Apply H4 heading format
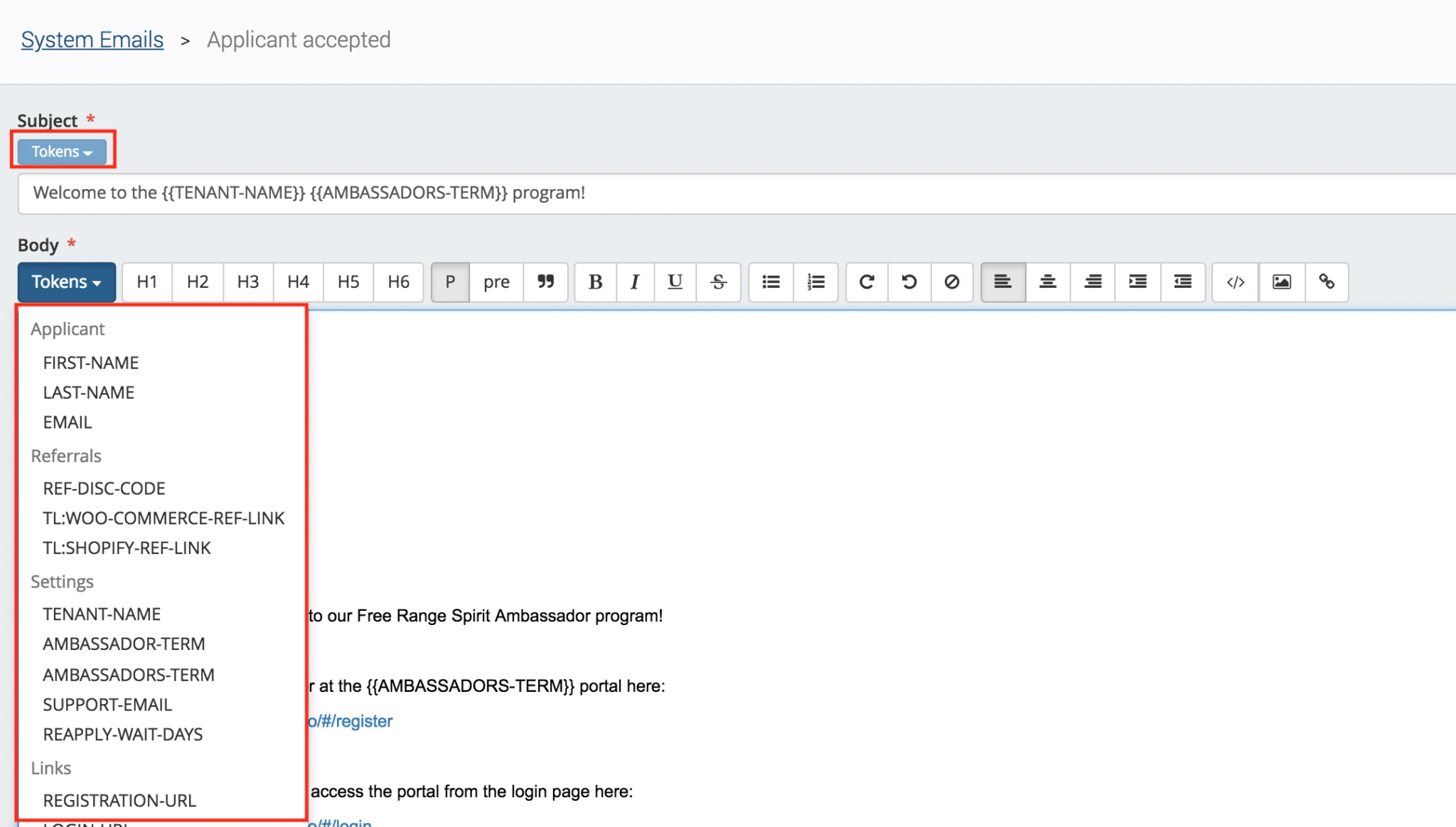The height and width of the screenshot is (827, 1456). point(299,282)
